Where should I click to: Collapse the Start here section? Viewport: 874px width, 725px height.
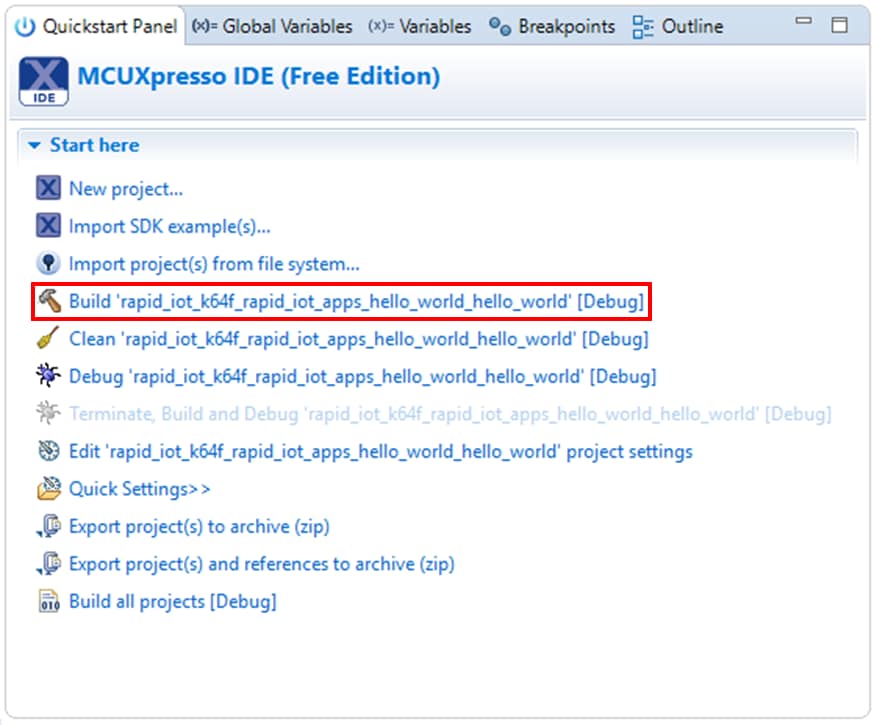click(x=34, y=146)
